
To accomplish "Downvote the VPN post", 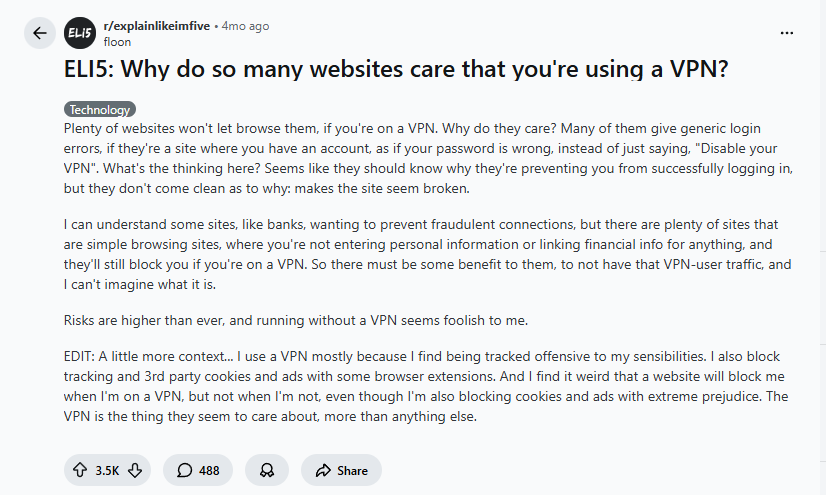I will [135, 470].
